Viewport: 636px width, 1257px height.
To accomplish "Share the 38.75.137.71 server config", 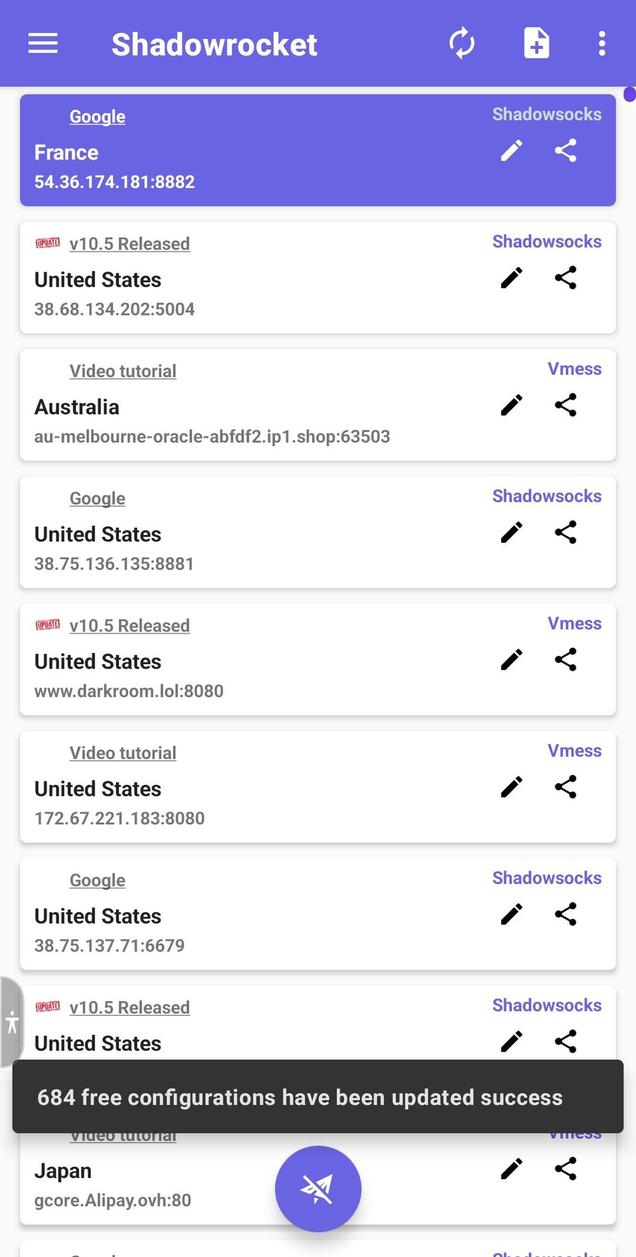I will pyautogui.click(x=565, y=914).
